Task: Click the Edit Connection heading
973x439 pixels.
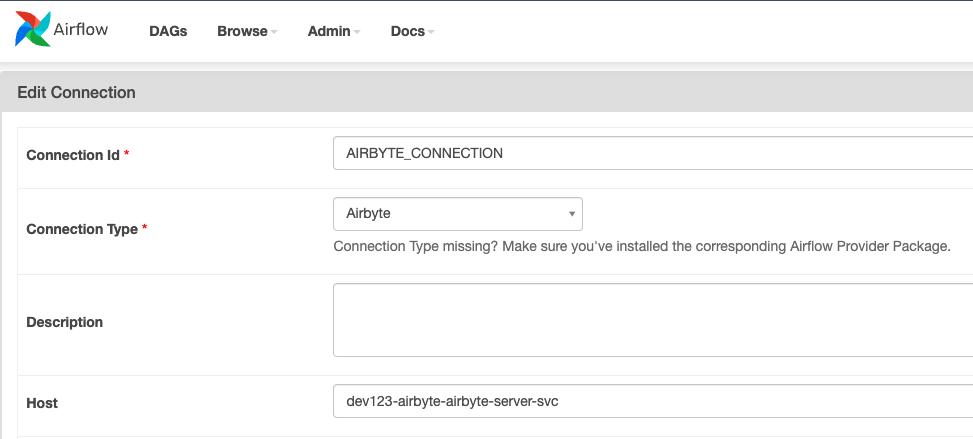Action: pos(76,93)
